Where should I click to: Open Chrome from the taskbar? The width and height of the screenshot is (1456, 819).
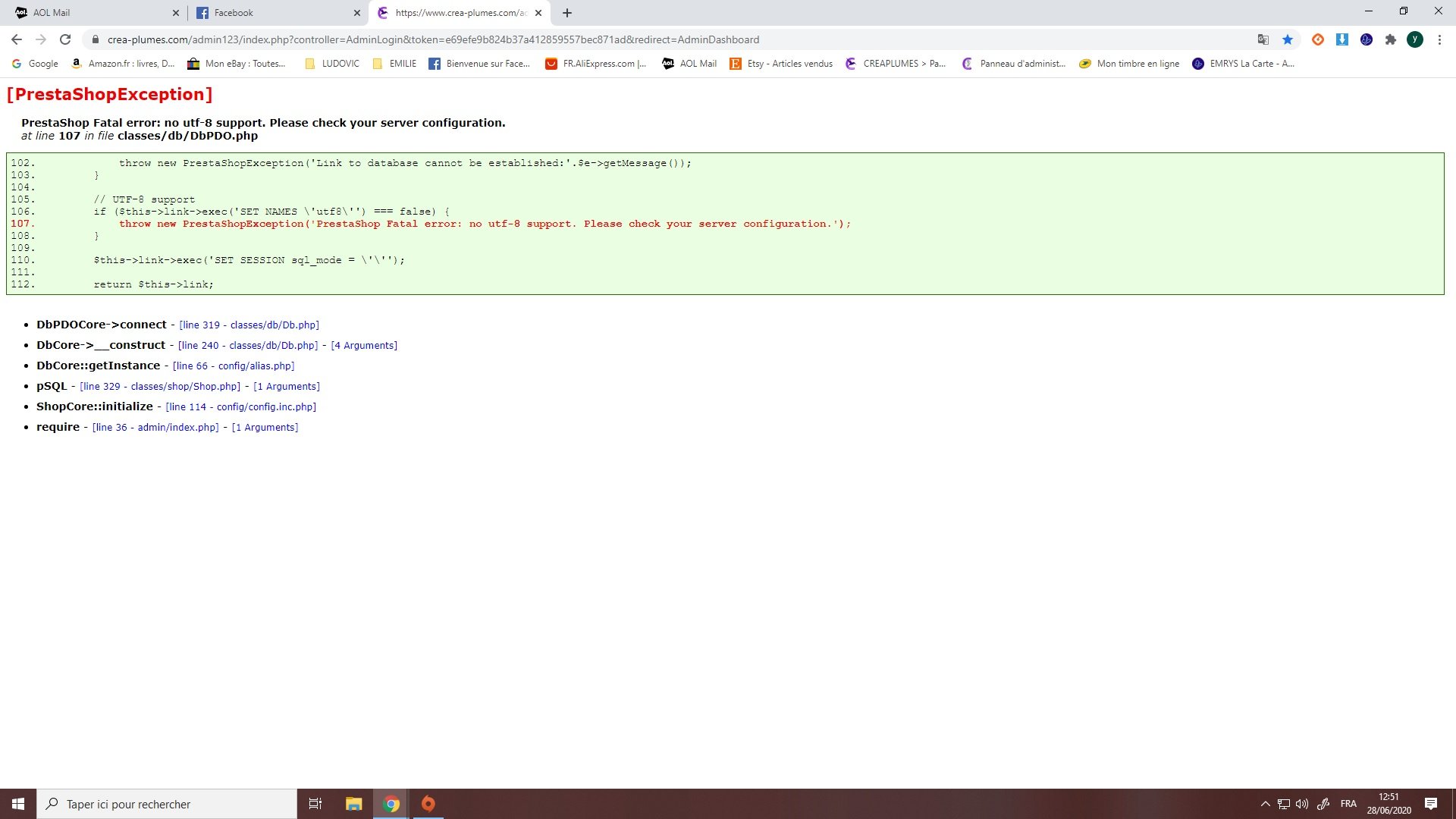coord(391,804)
